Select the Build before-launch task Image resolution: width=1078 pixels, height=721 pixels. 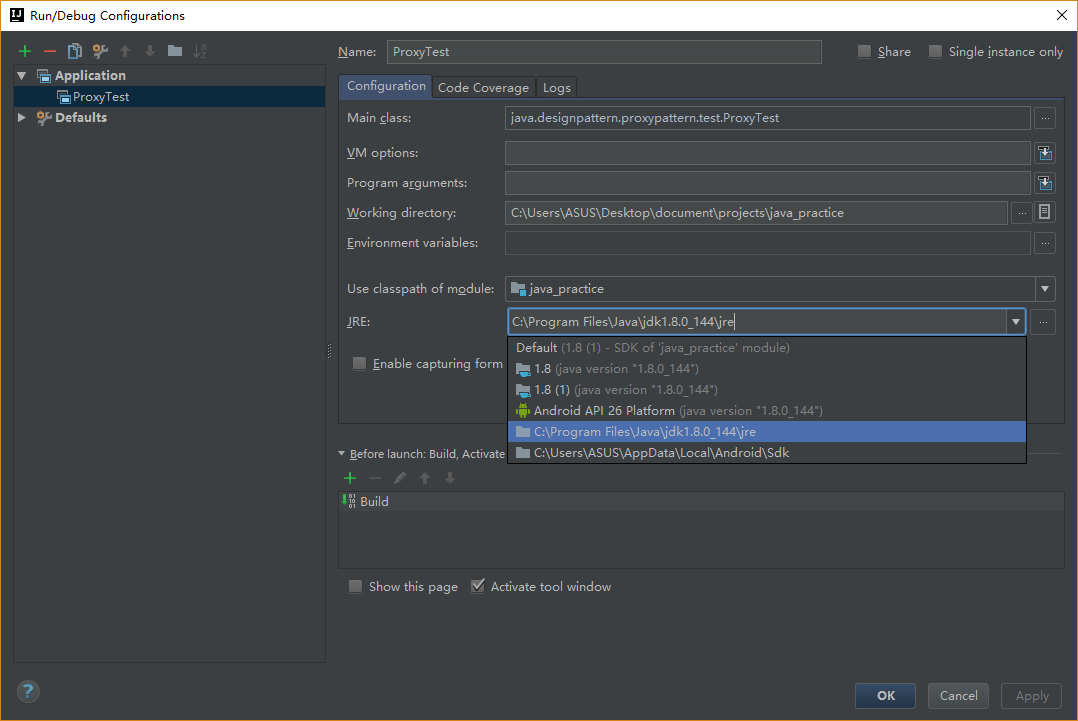pyautogui.click(x=701, y=502)
